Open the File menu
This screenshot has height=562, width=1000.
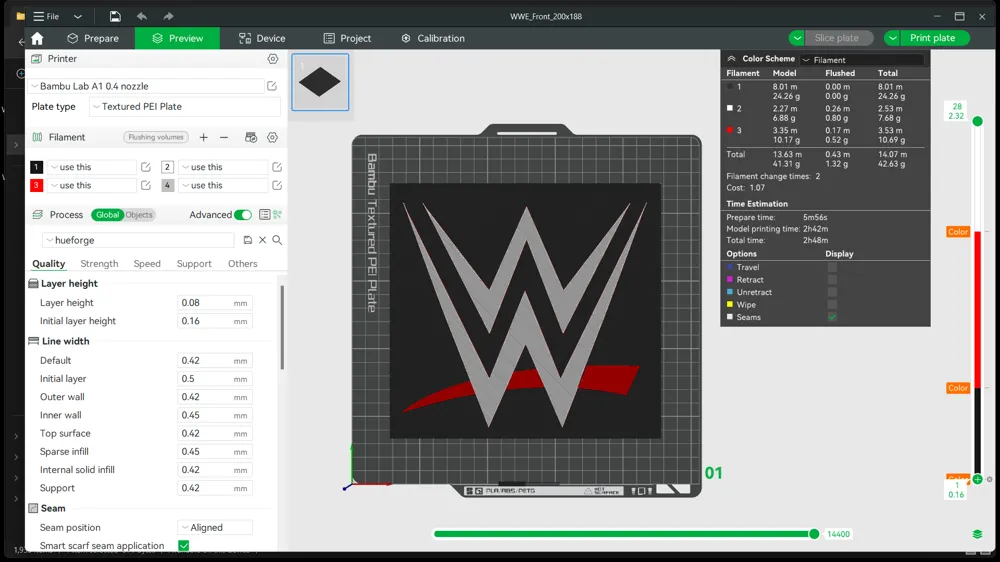click(x=47, y=16)
